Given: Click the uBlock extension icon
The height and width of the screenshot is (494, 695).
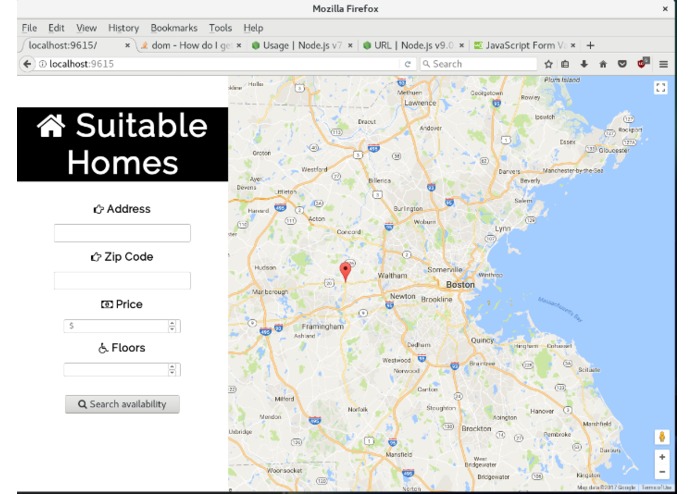Looking at the screenshot, I should [643, 63].
